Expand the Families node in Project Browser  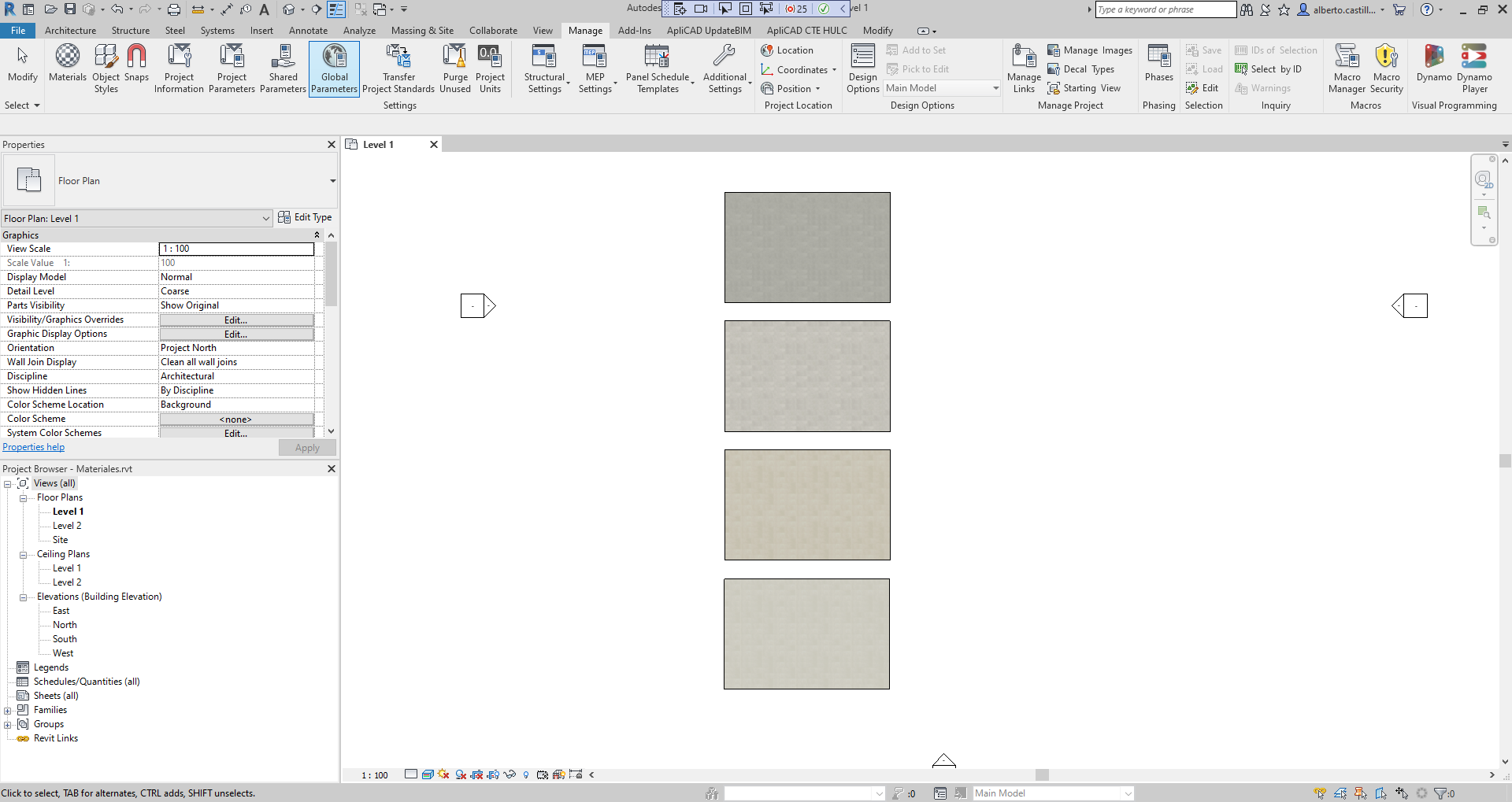click(9, 710)
